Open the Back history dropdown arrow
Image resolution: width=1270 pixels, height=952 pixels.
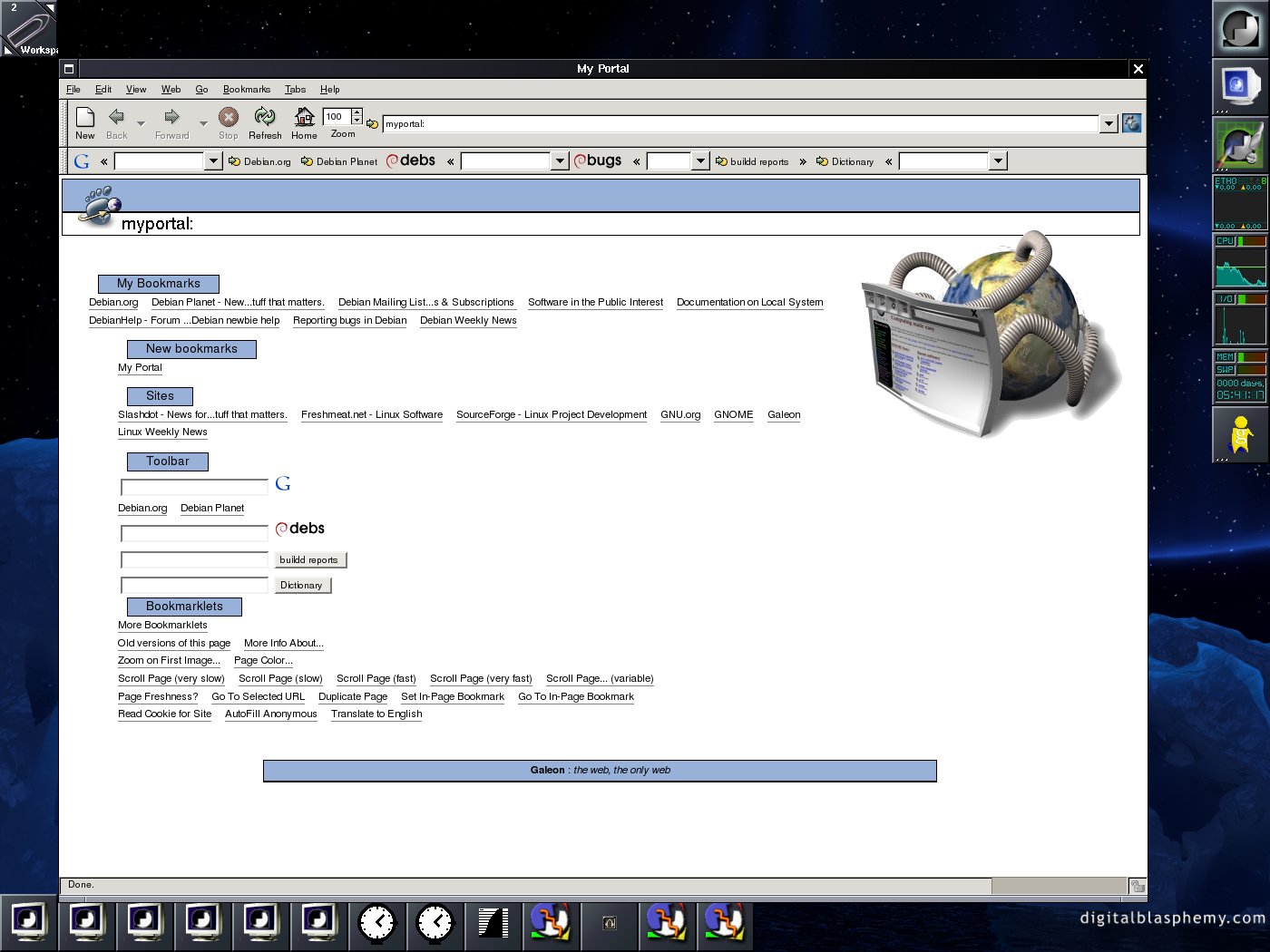click(141, 122)
